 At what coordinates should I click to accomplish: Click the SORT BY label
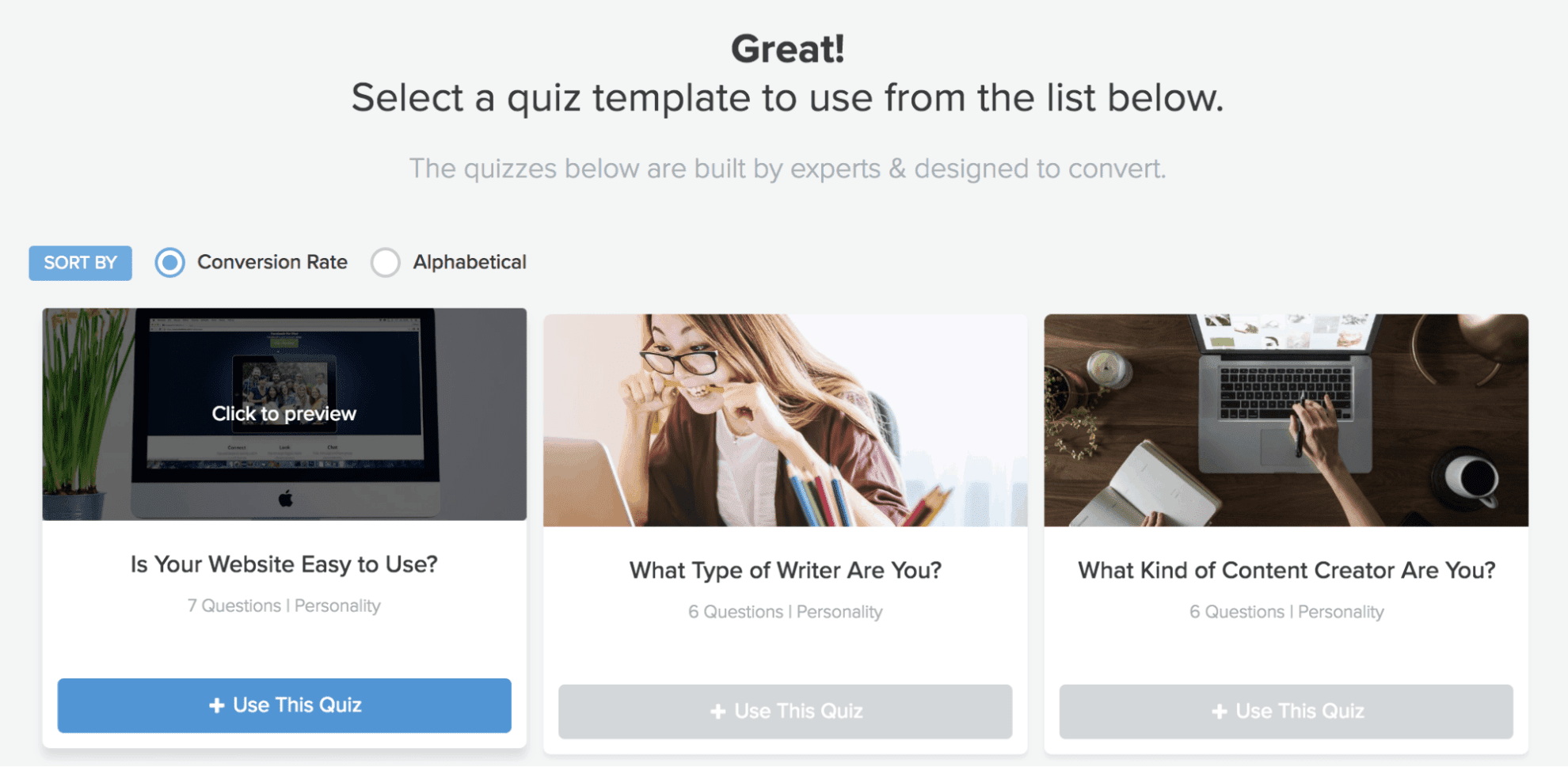[x=79, y=262]
